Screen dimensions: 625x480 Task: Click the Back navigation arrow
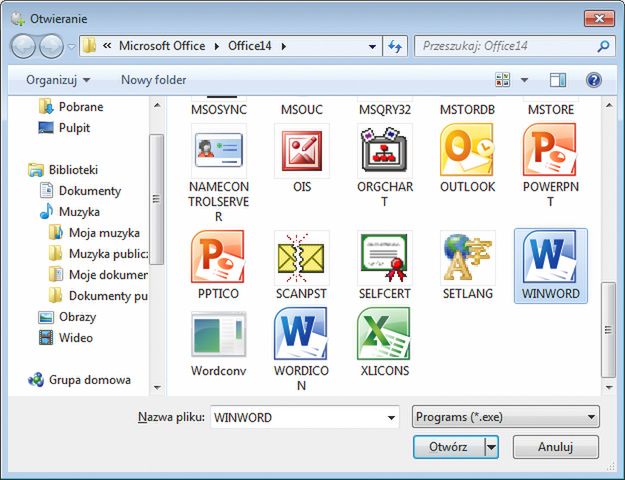click(23, 46)
